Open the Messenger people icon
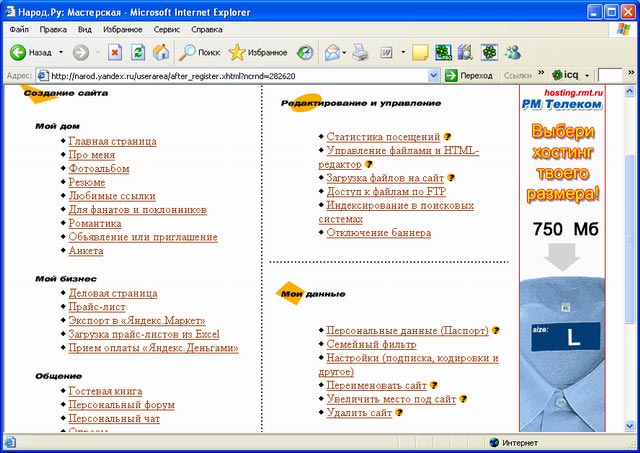This screenshot has height=453, width=640. coord(513,53)
